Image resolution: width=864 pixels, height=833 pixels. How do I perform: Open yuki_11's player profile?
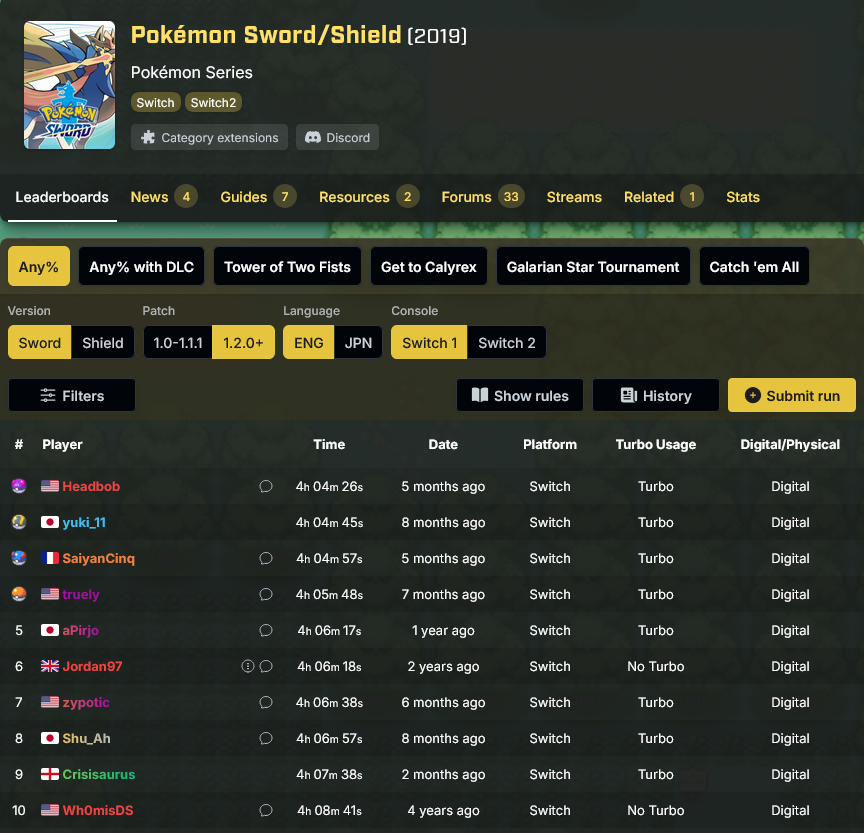tap(84, 522)
